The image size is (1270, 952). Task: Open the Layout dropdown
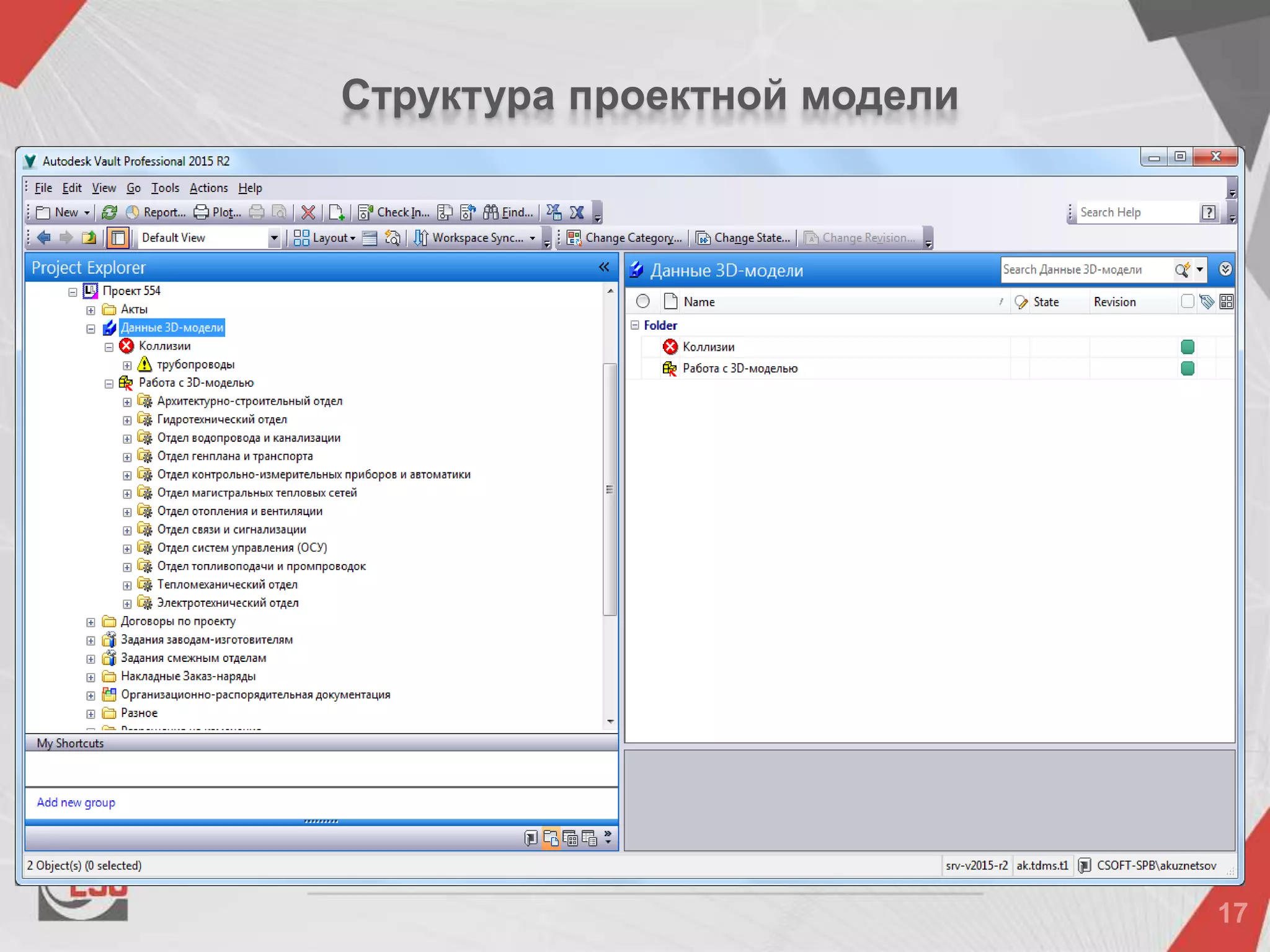(325, 237)
